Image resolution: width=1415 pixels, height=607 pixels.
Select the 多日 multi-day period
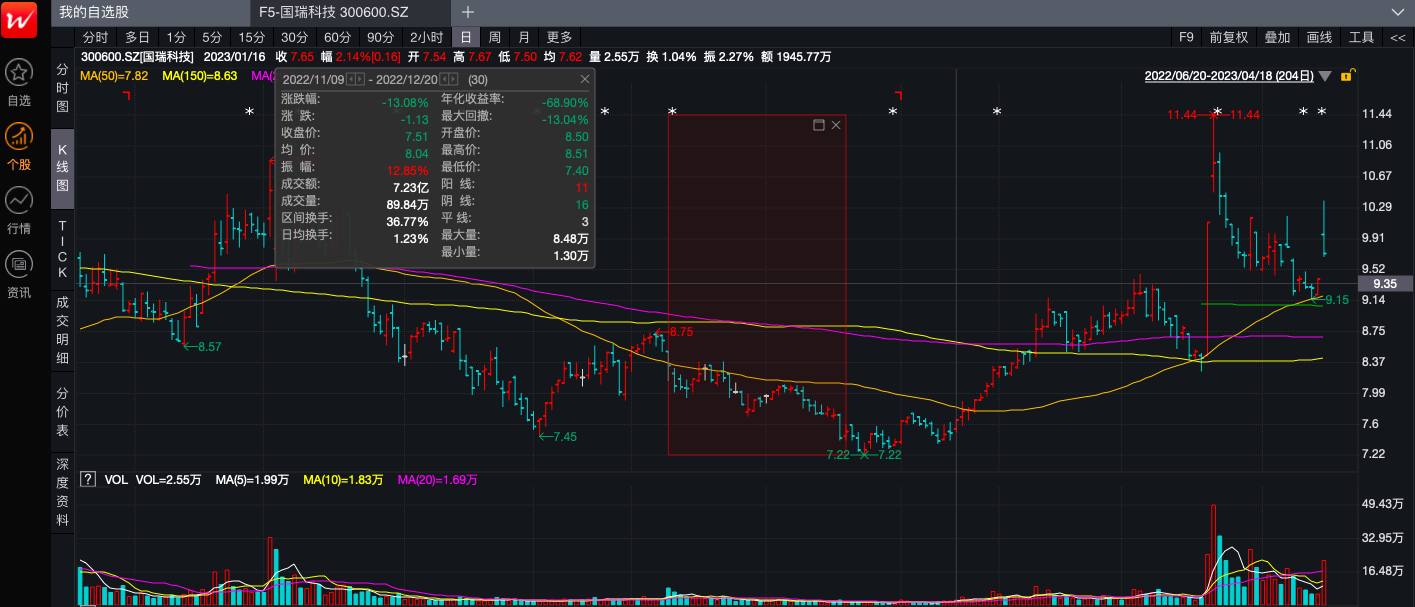(x=137, y=37)
